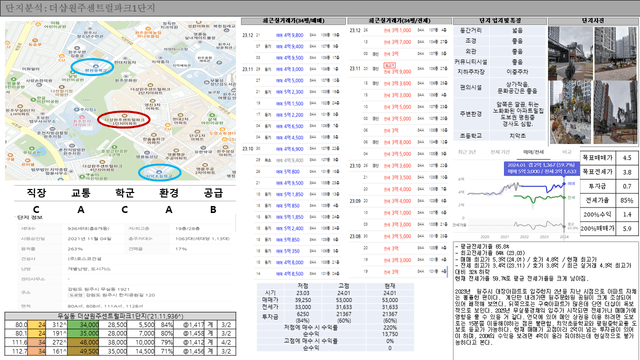Select the 200%수익 value 1.4
Viewport: 640px width, 360px height.
click(627, 214)
